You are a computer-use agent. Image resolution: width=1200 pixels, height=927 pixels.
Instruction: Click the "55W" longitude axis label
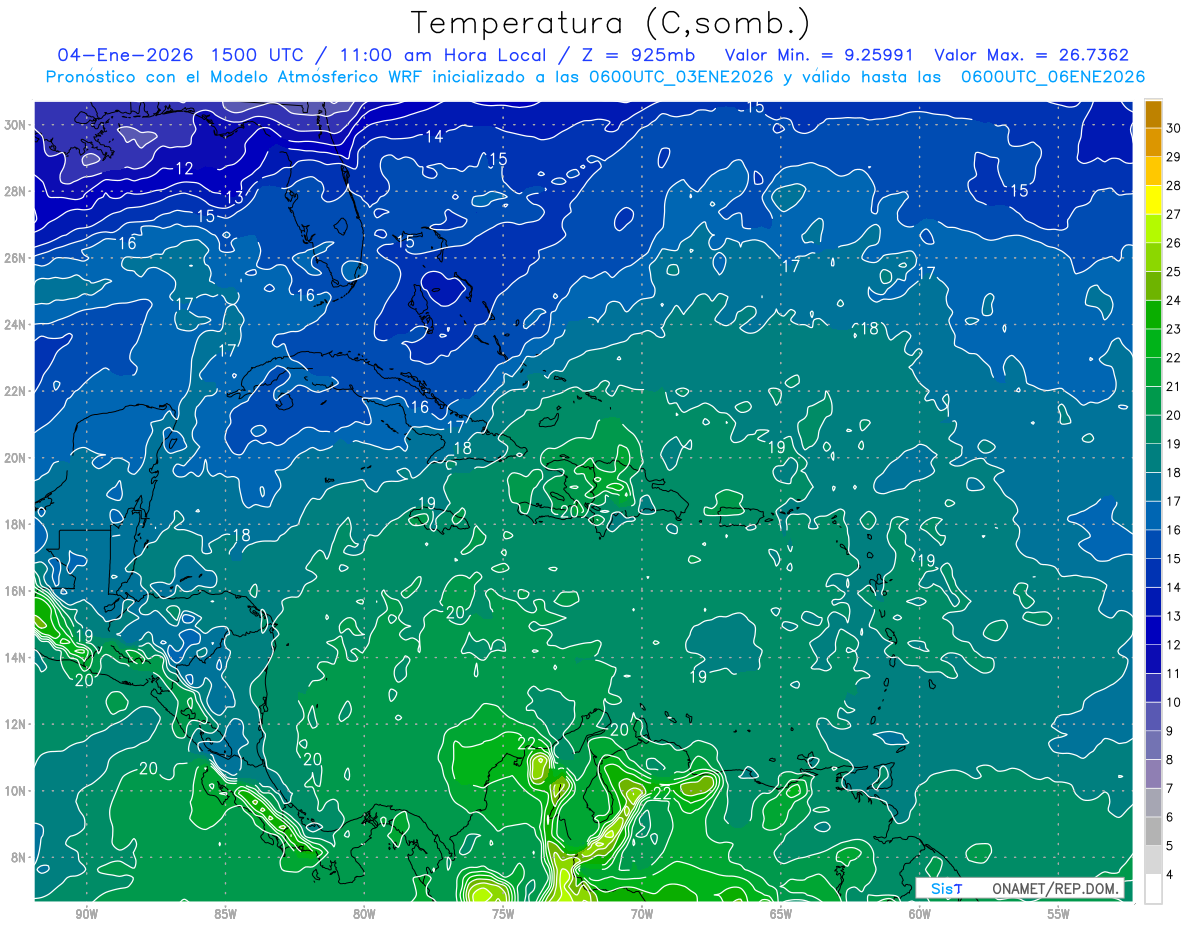(x=1059, y=914)
